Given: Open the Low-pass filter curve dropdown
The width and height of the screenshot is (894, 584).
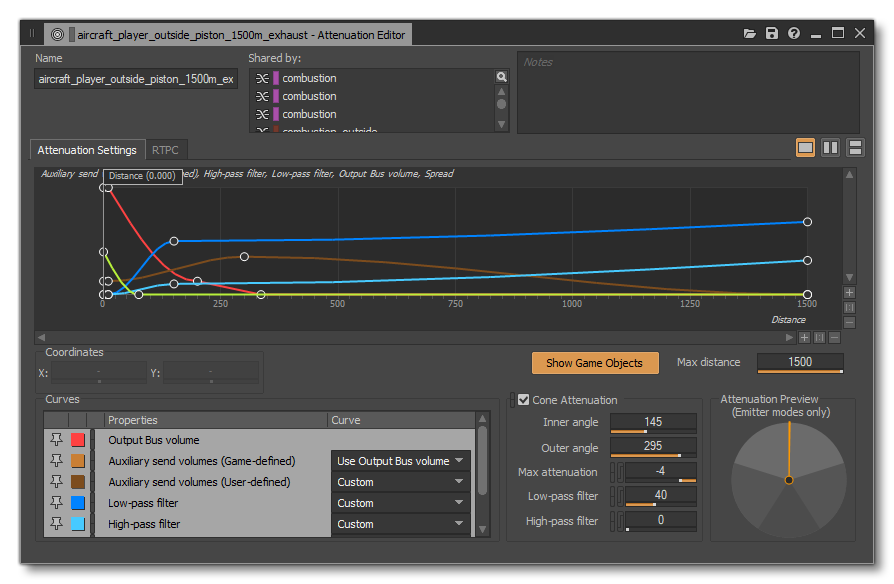Looking at the screenshot, I should click(x=401, y=503).
